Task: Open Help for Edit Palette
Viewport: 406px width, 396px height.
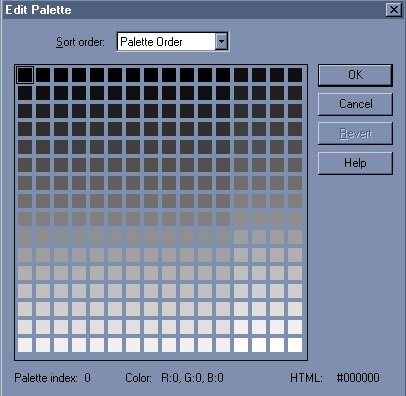Action: pos(355,163)
